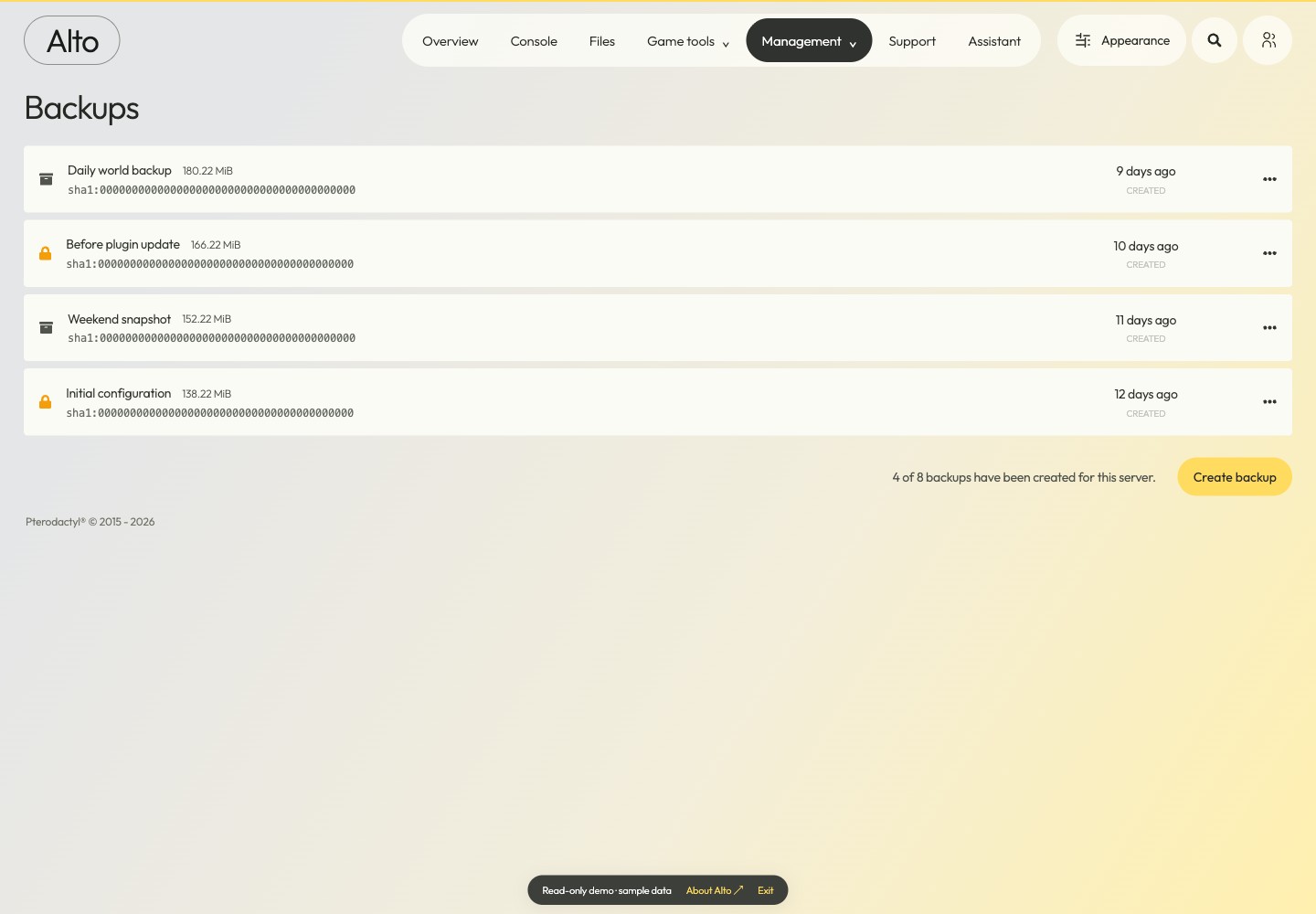
Task: Click the sha1 checksum under Weekend snapshot
Action: tap(211, 338)
